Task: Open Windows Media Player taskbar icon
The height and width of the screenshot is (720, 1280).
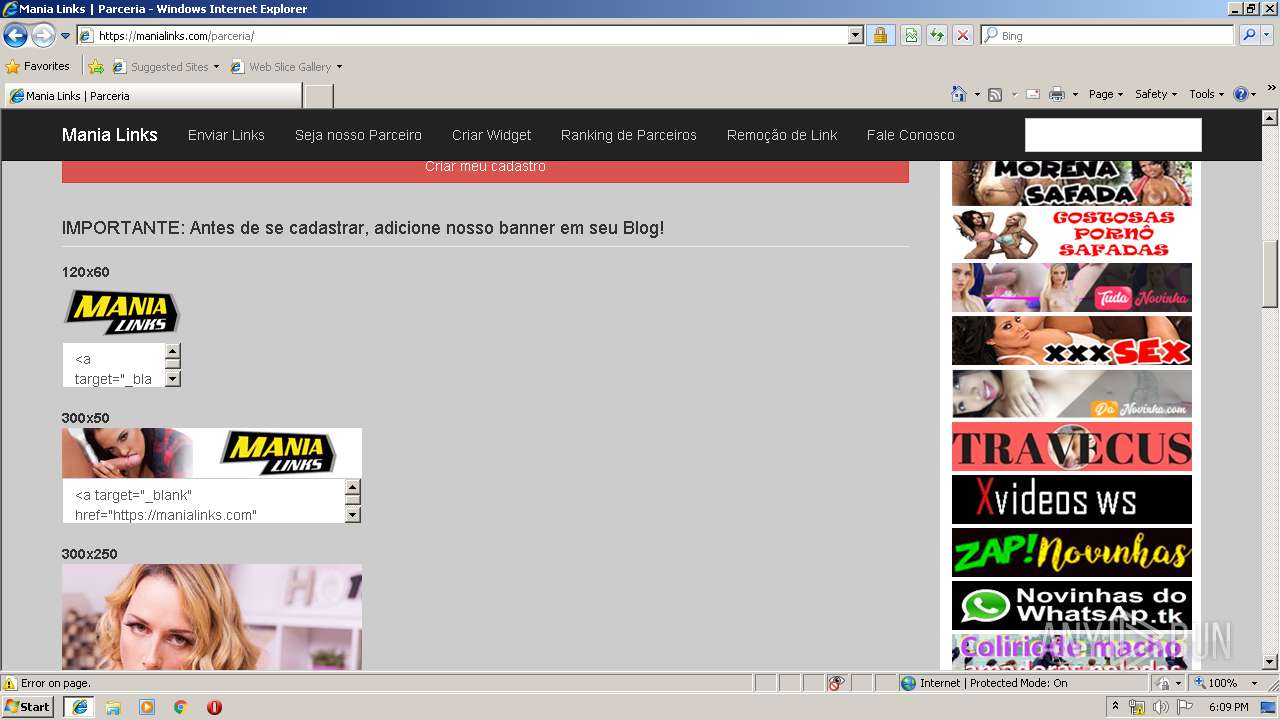Action: [x=147, y=707]
